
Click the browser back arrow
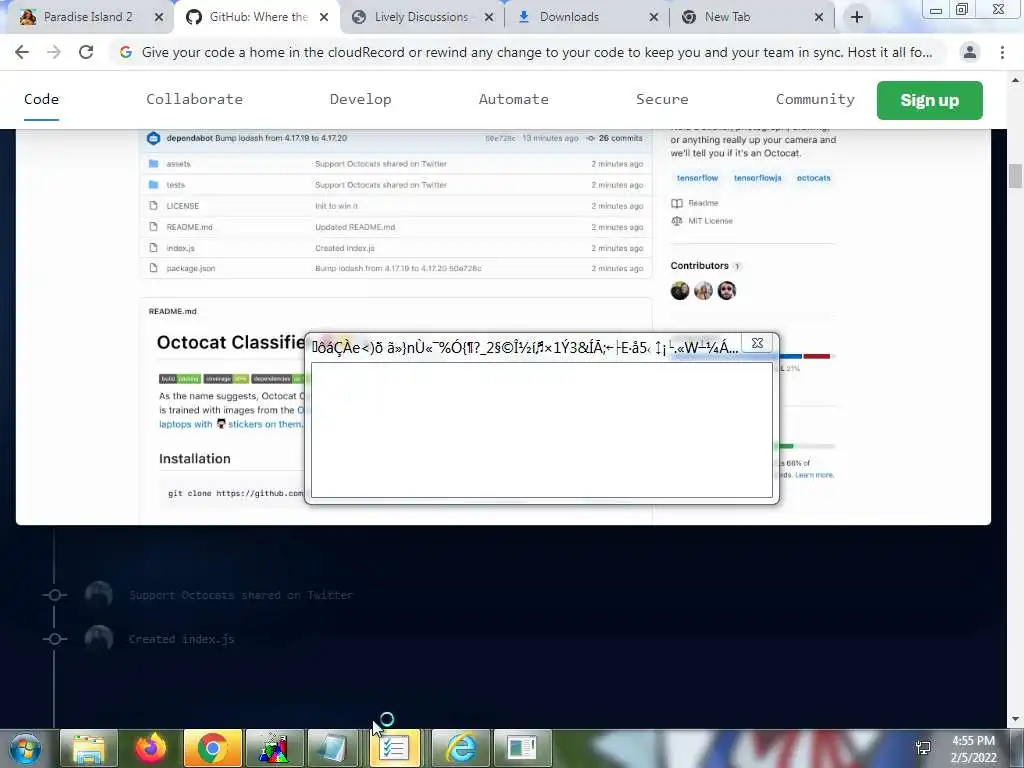click(x=22, y=52)
